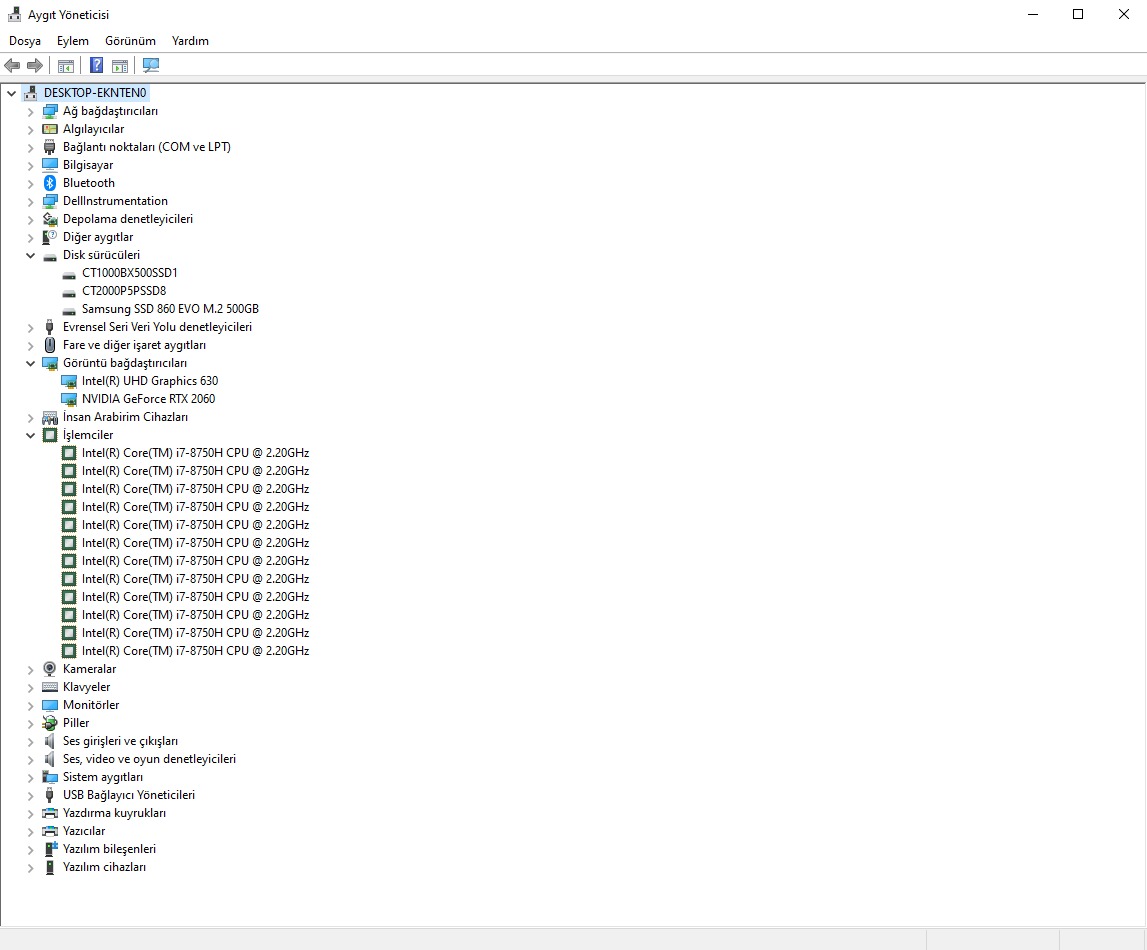Open the Görünüm menu
Viewport: 1147px width, 950px height.
(130, 41)
